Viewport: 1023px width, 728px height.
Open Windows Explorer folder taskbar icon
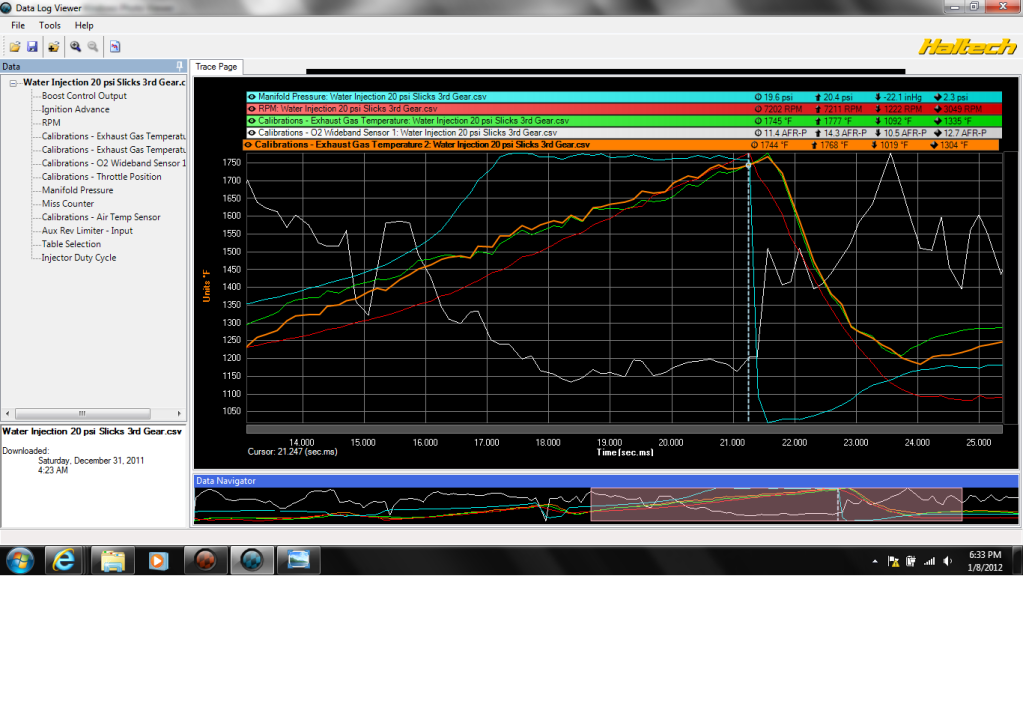click(x=112, y=560)
